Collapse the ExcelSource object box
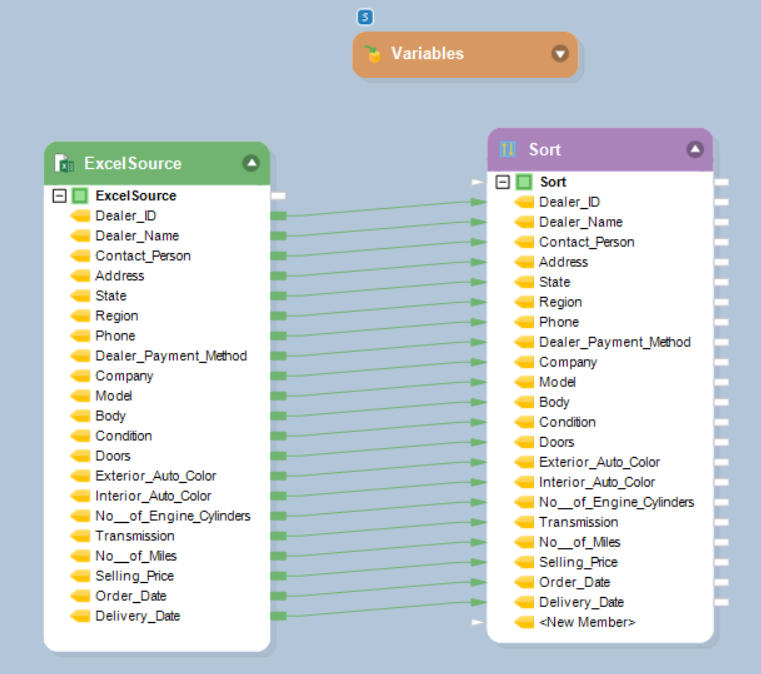The width and height of the screenshot is (761, 674). (x=251, y=163)
